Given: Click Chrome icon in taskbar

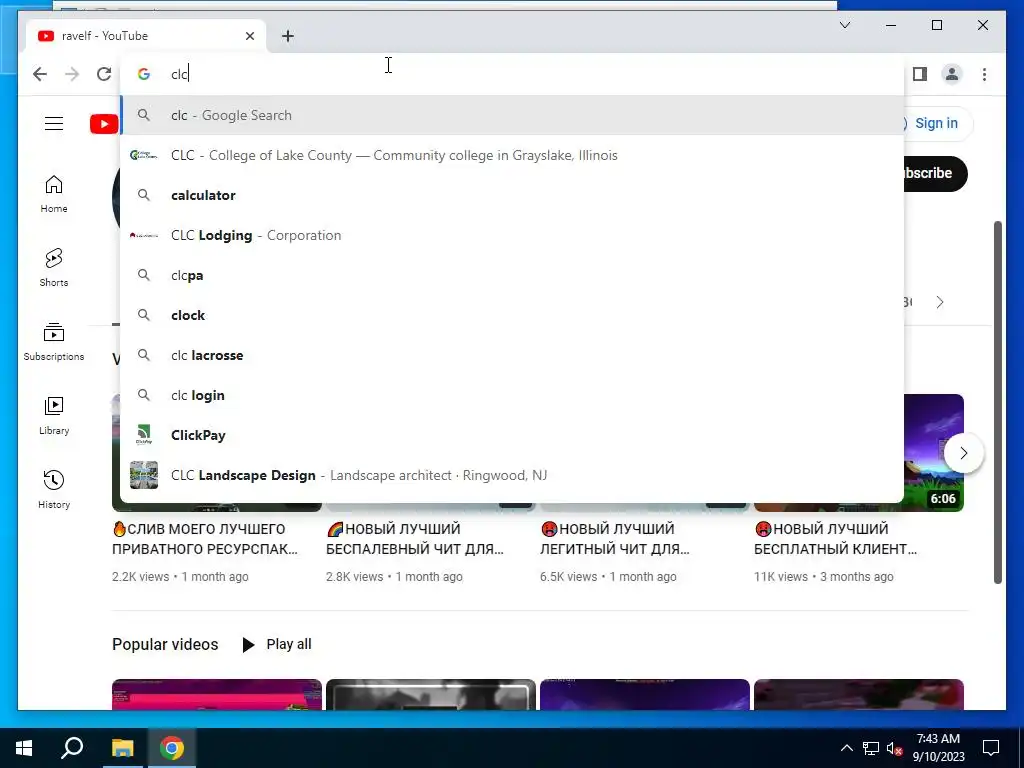Looking at the screenshot, I should coord(172,748).
